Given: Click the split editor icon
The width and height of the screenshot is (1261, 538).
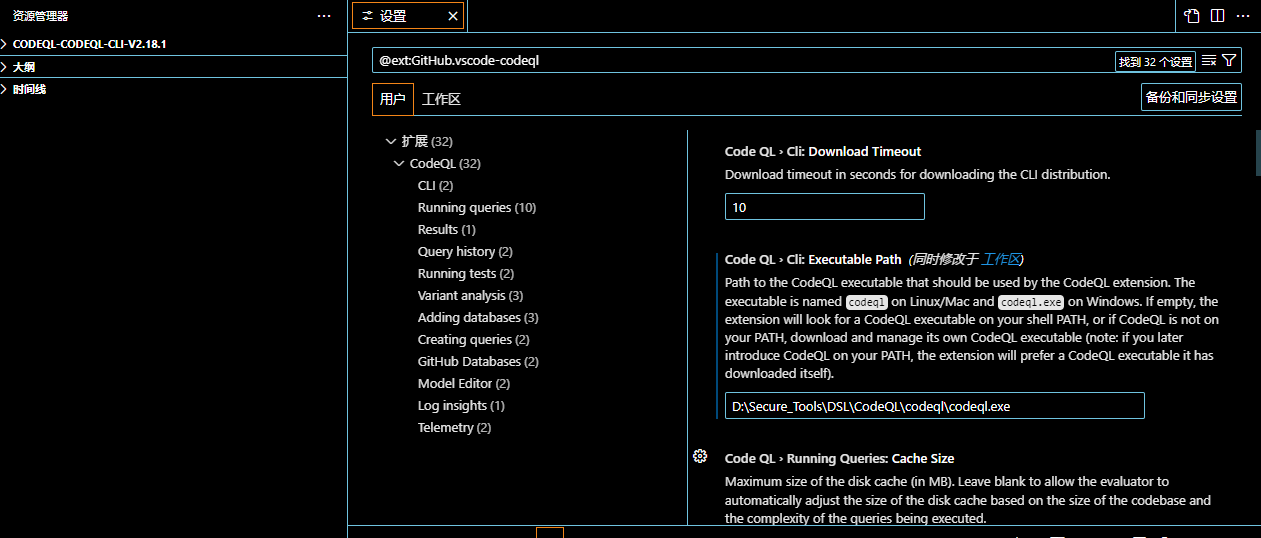Looking at the screenshot, I should pos(1217,16).
